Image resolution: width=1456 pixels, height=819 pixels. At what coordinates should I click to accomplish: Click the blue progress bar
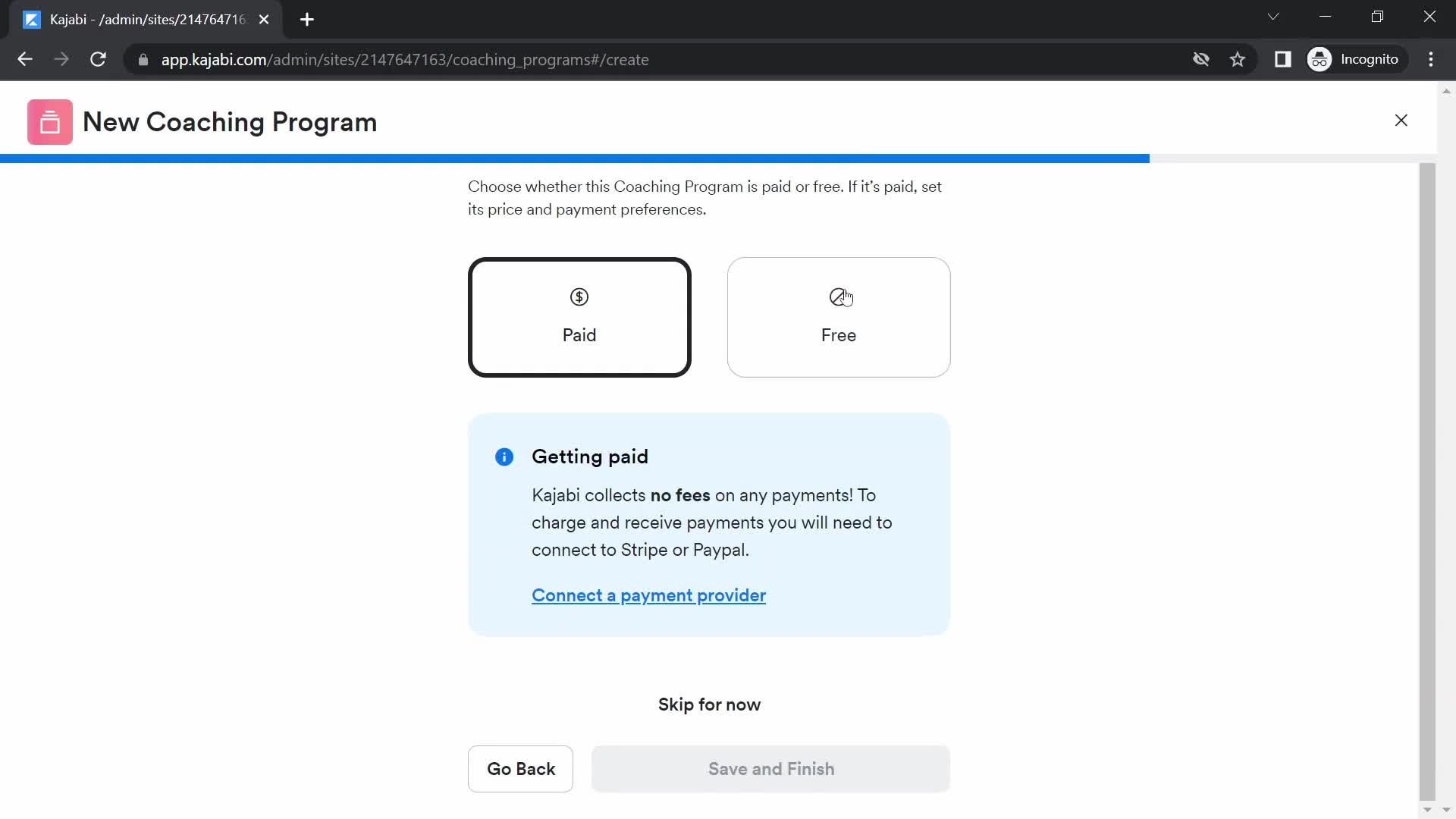click(575, 158)
